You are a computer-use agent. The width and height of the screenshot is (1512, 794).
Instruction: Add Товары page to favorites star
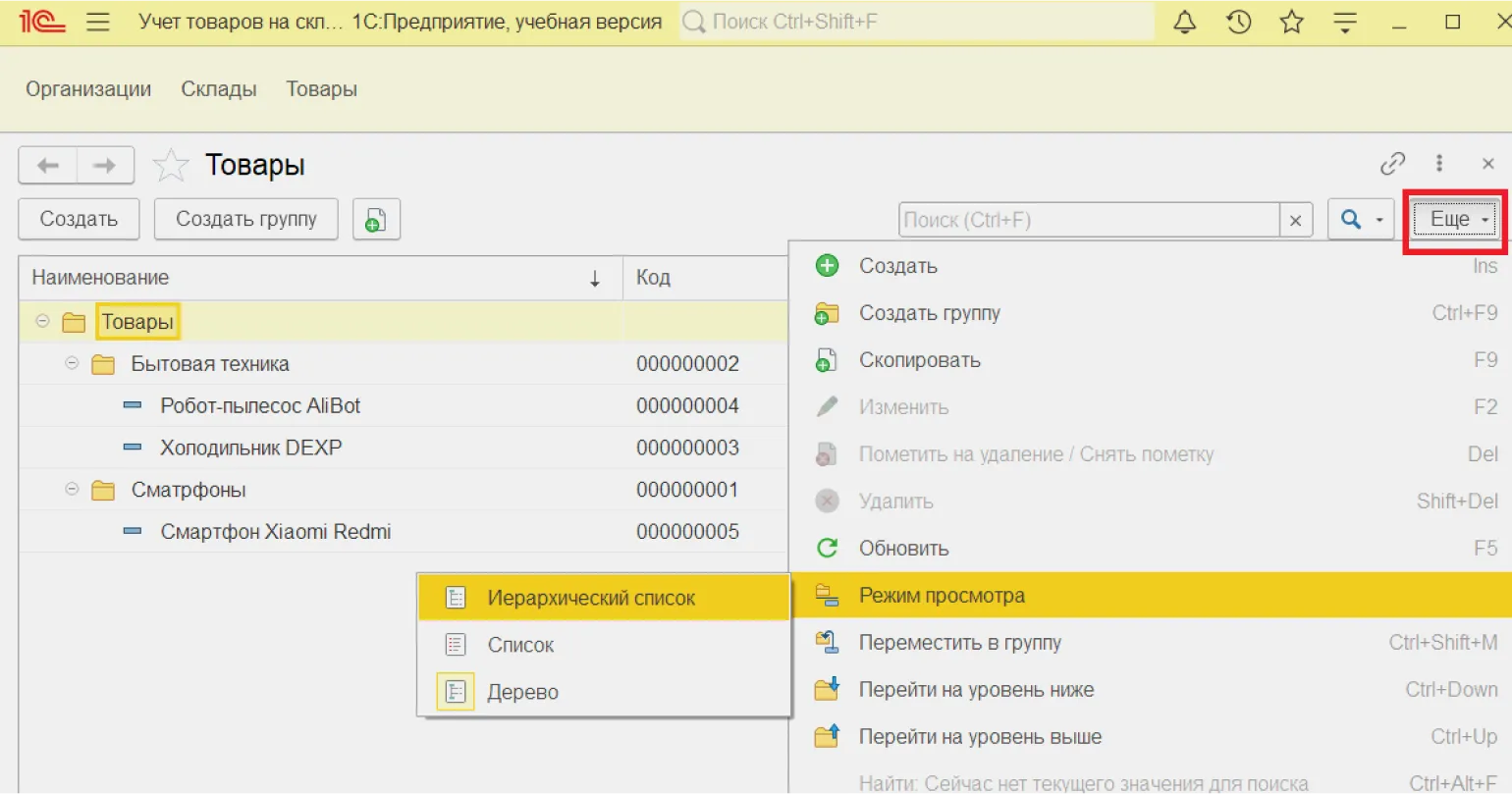[x=171, y=165]
